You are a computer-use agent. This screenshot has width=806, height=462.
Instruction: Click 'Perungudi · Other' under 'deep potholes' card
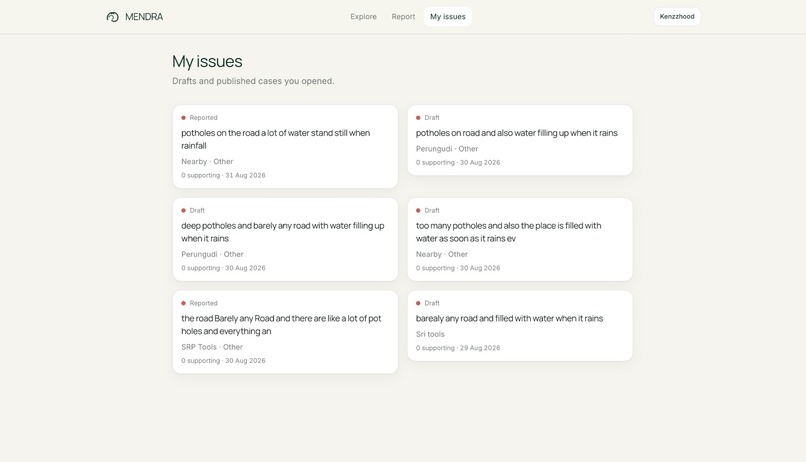[212, 254]
